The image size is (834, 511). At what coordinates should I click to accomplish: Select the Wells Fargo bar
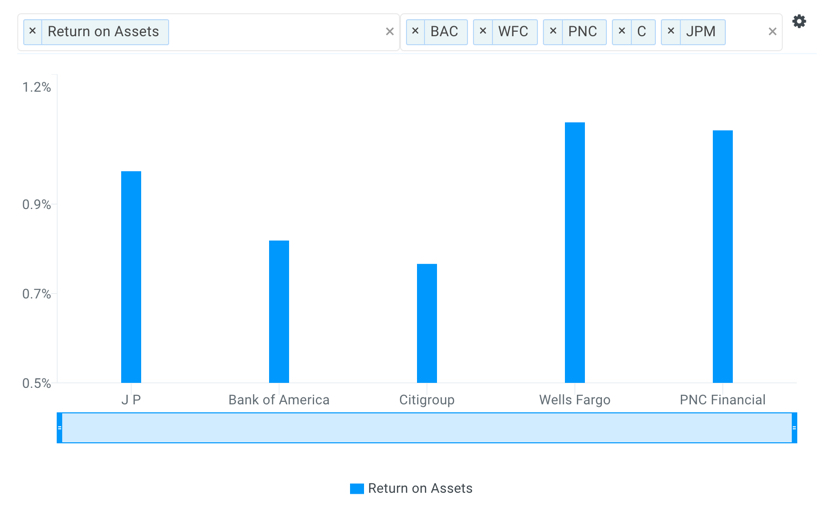coord(574,253)
